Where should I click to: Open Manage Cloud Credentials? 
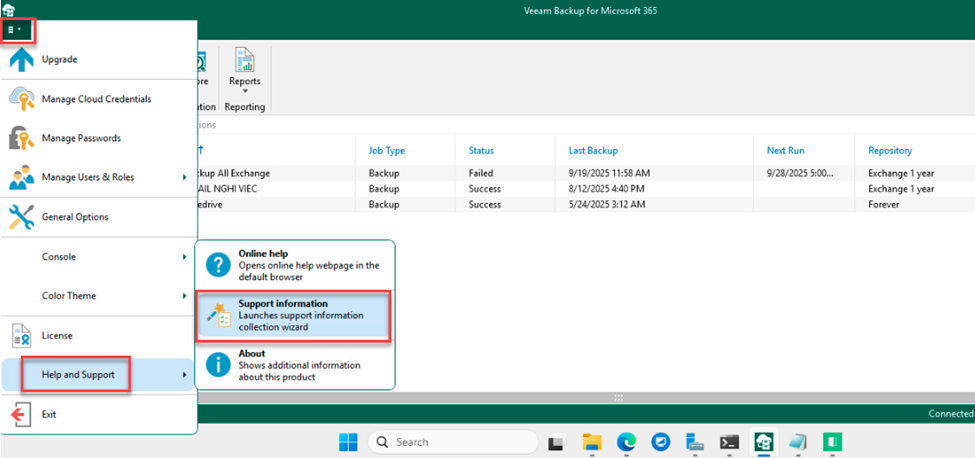[96, 99]
